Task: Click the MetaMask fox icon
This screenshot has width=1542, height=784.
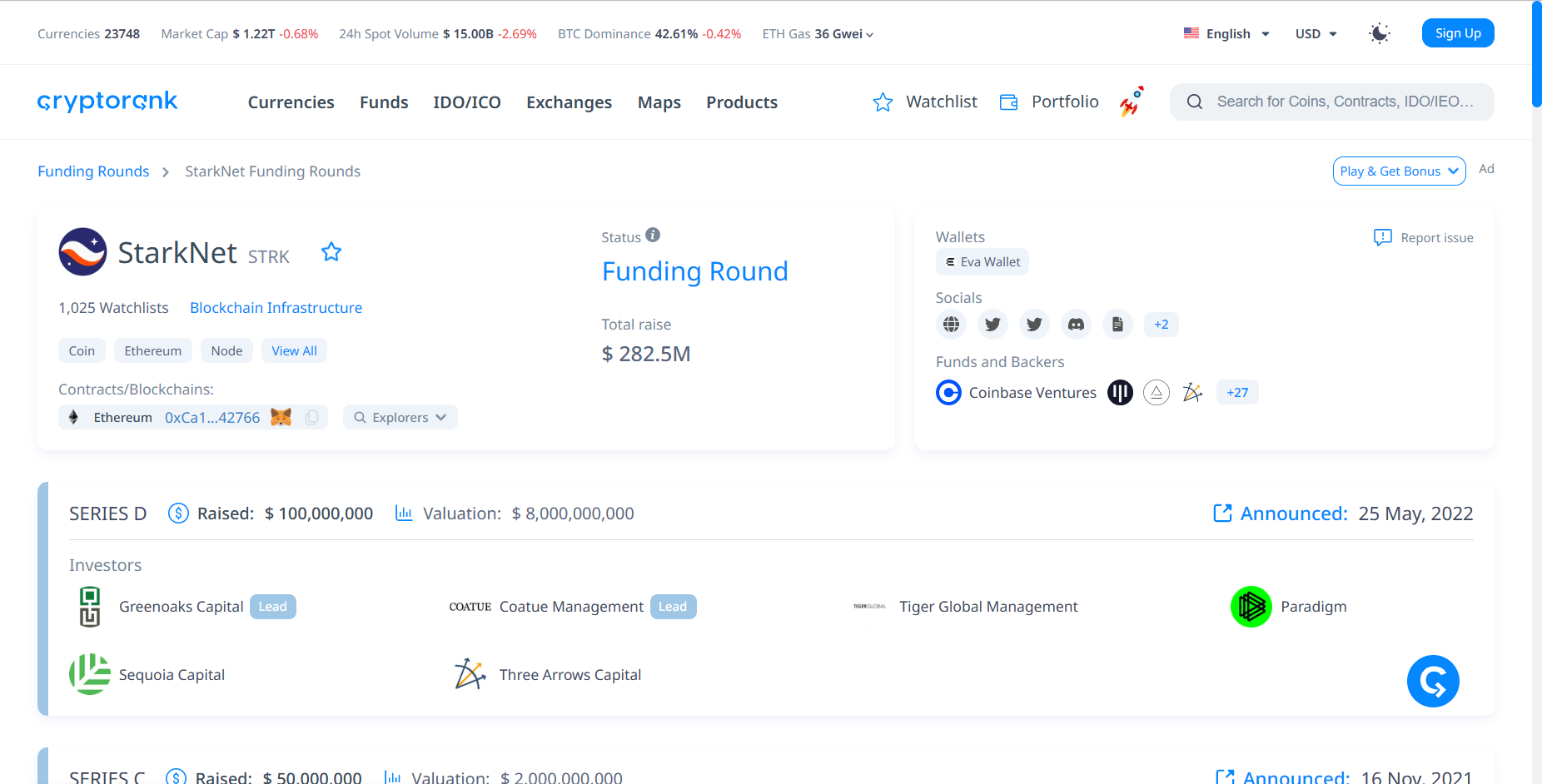Action: [x=281, y=417]
